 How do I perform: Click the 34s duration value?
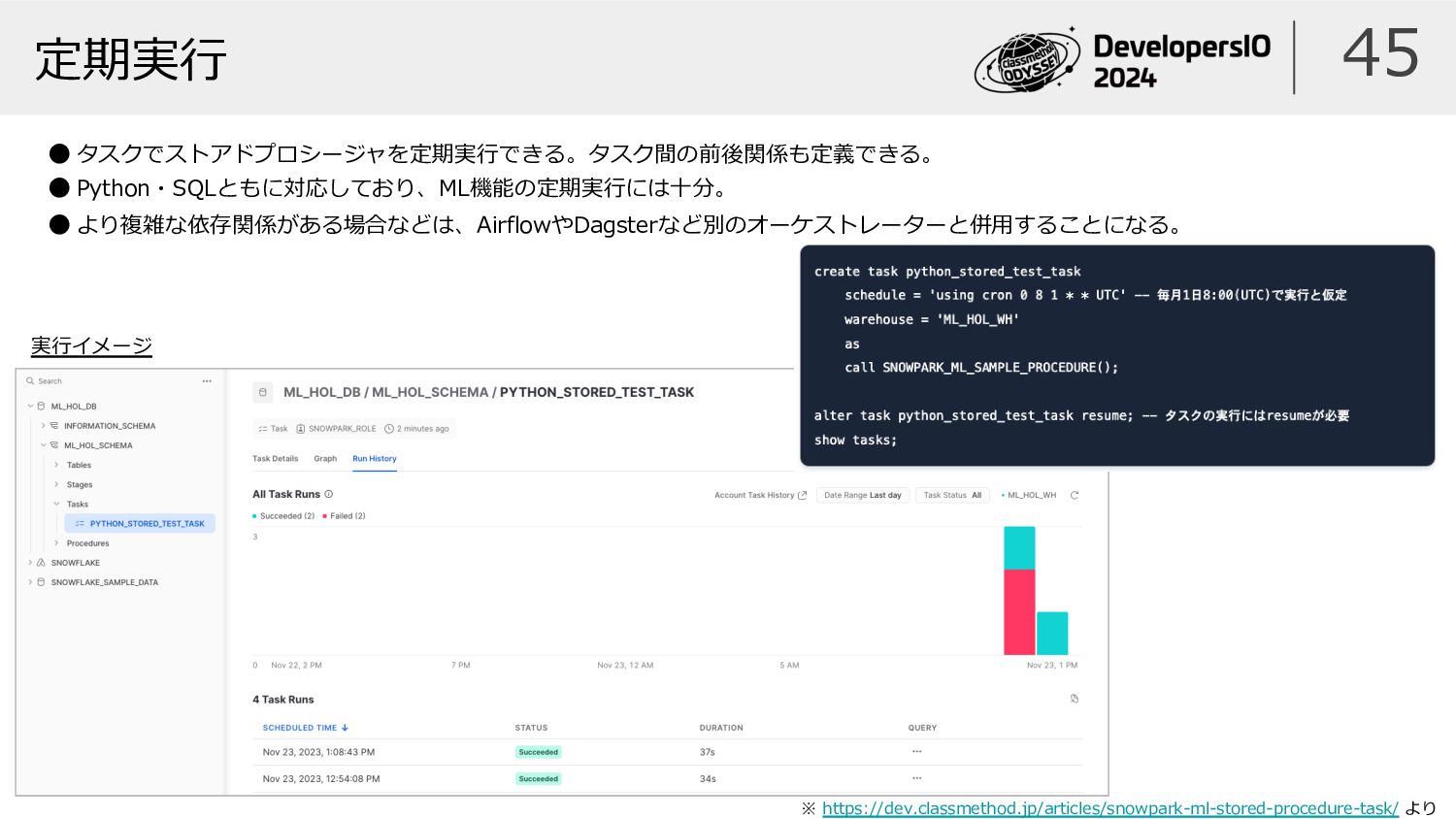[708, 778]
